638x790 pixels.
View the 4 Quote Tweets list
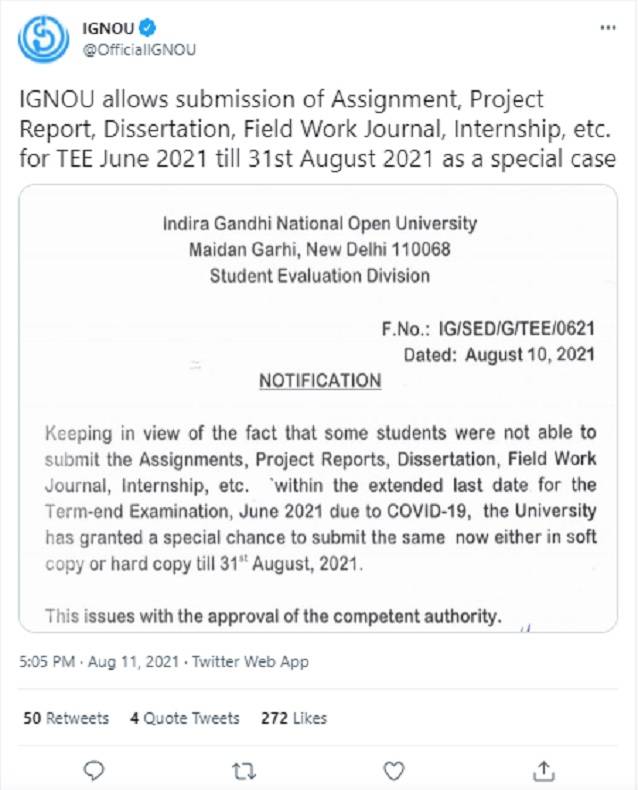185,718
